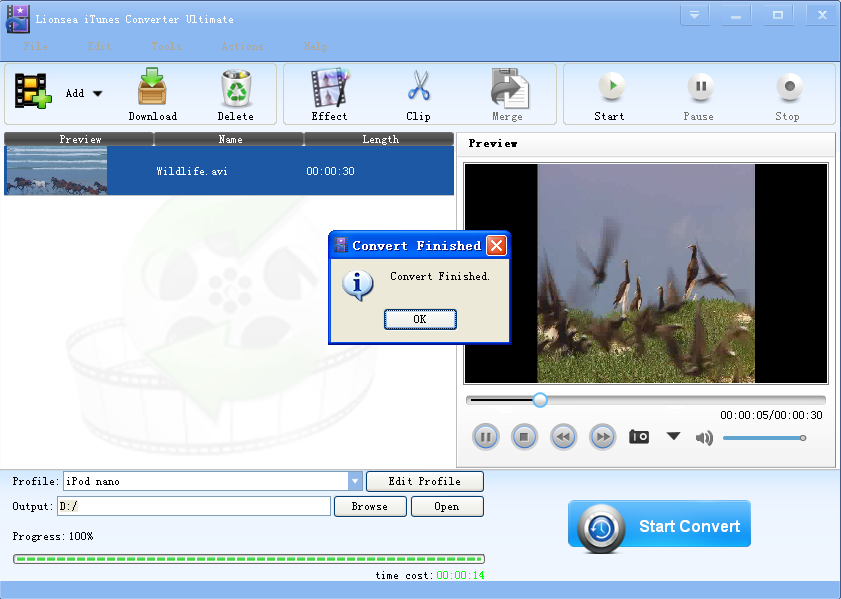Click the Start toolbar button
Viewport: 841px width, 599px height.
click(610, 97)
